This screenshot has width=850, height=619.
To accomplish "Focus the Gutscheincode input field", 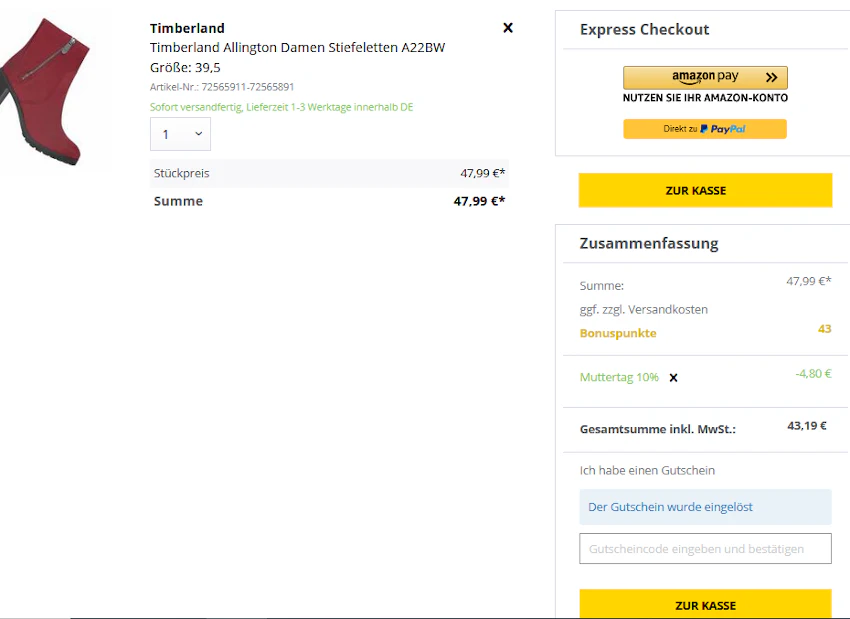I will coord(705,549).
